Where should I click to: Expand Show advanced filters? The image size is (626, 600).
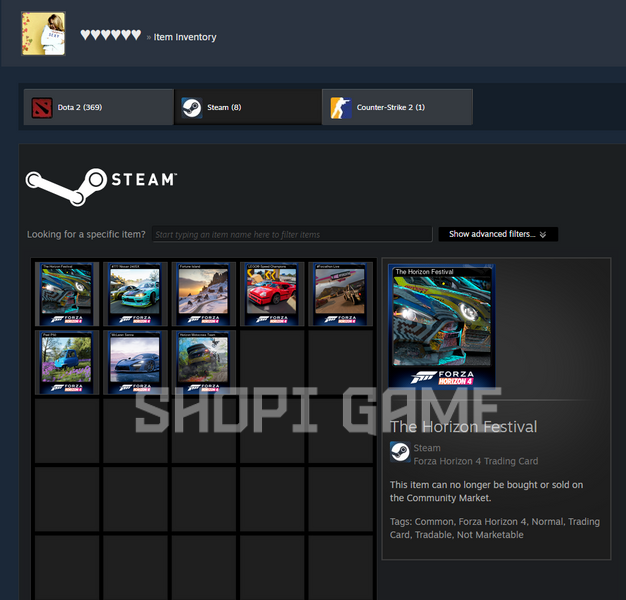click(x=498, y=234)
